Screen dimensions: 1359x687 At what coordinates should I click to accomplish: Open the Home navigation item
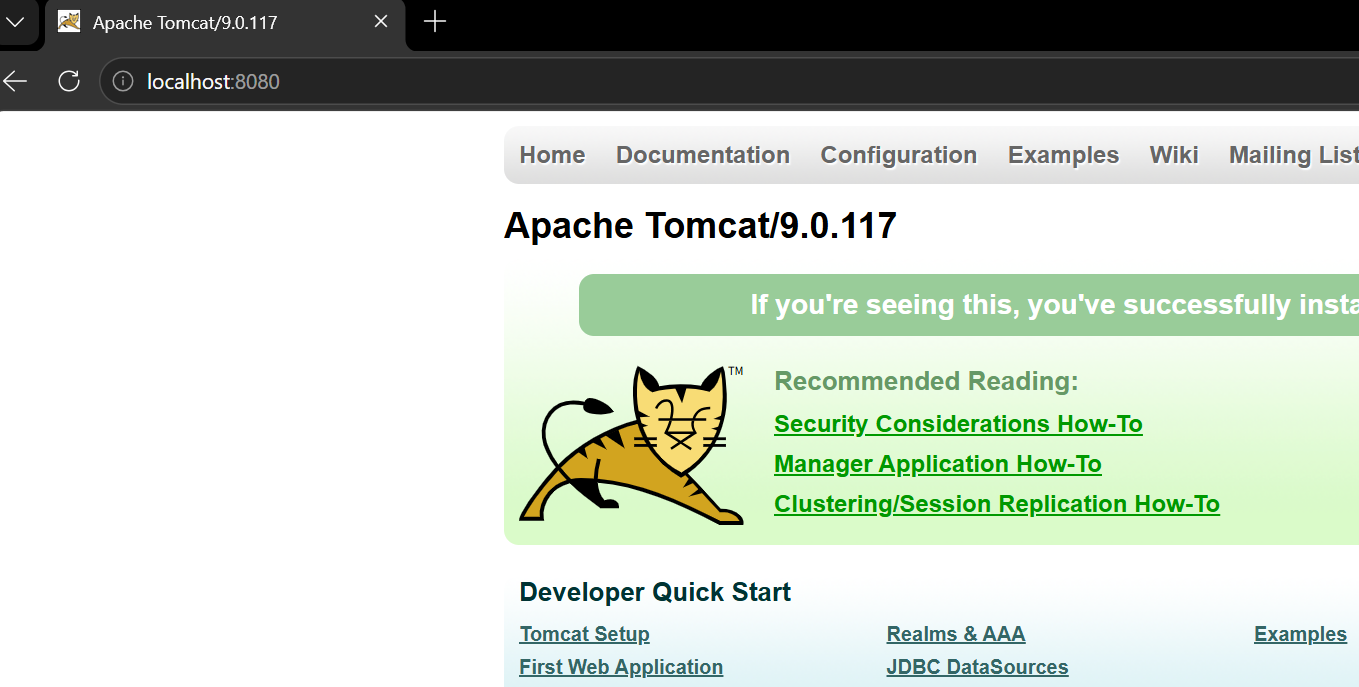(552, 155)
